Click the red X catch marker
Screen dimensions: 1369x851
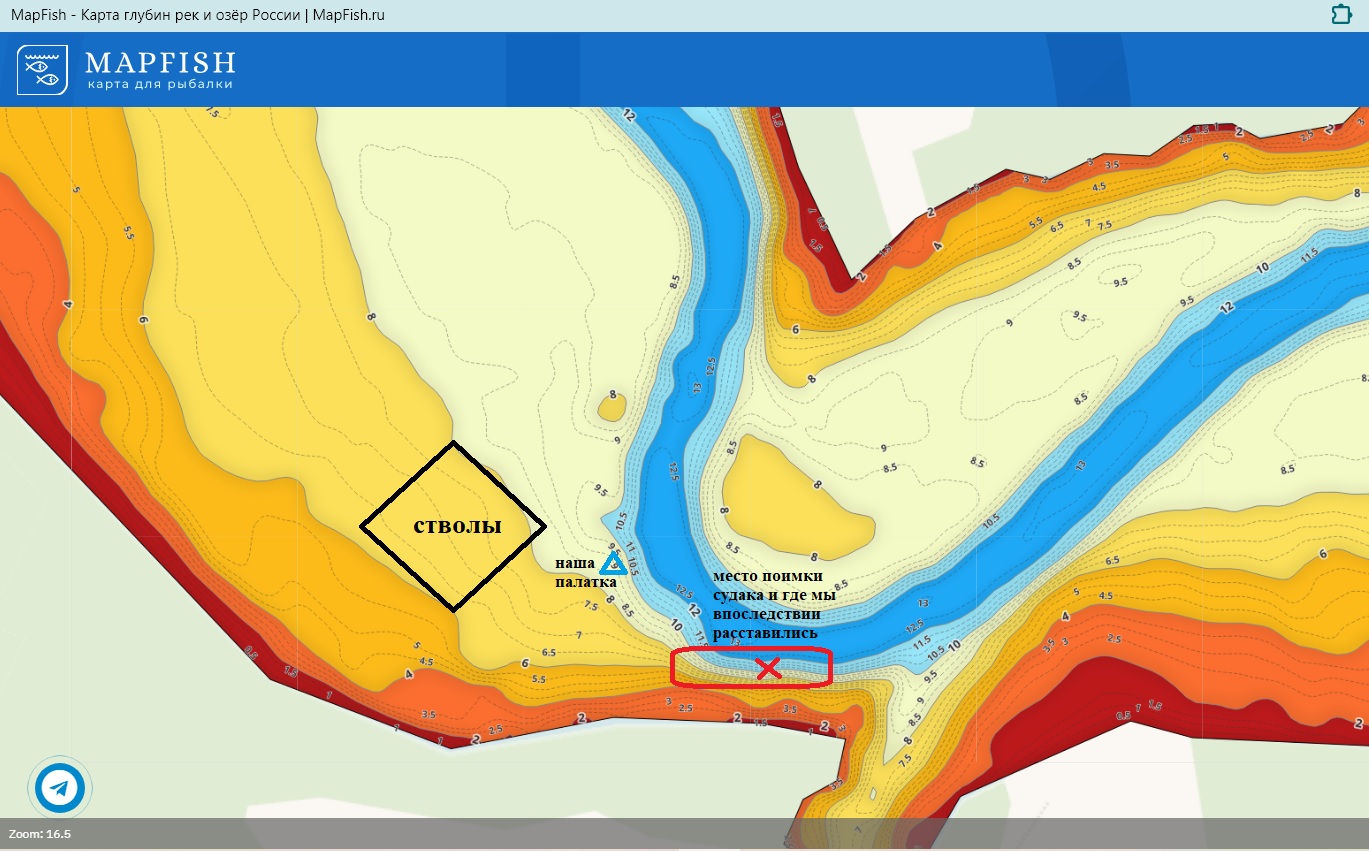pyautogui.click(x=768, y=668)
